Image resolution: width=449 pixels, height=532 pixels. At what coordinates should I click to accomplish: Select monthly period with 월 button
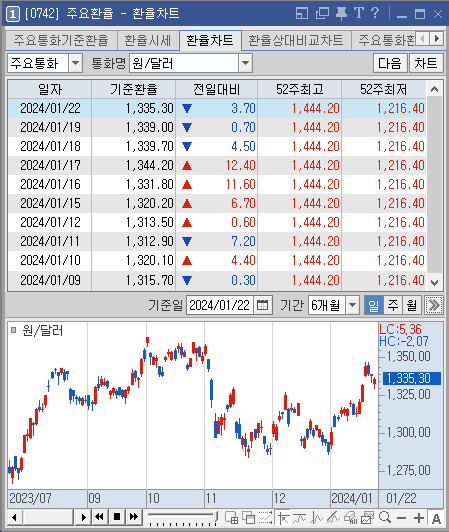pyautogui.click(x=412, y=305)
